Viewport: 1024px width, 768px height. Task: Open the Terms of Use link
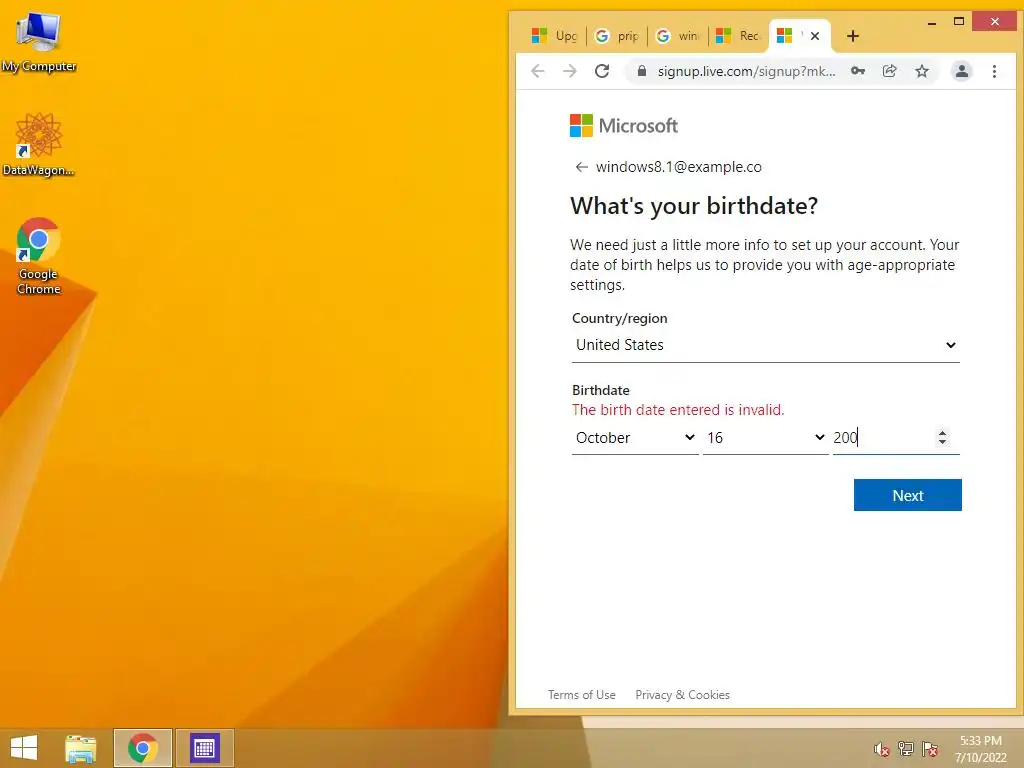click(x=581, y=695)
